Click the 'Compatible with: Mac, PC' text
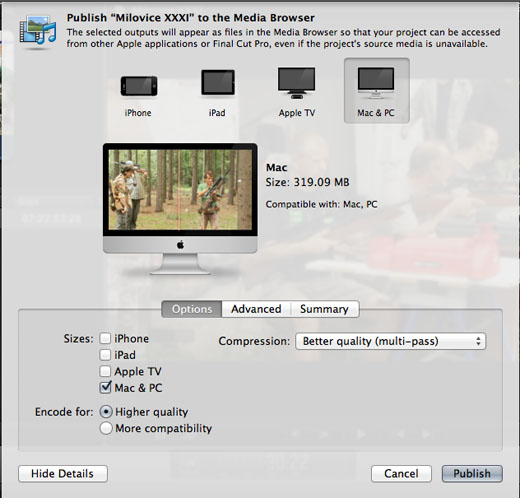The image size is (520, 498). pos(321,204)
